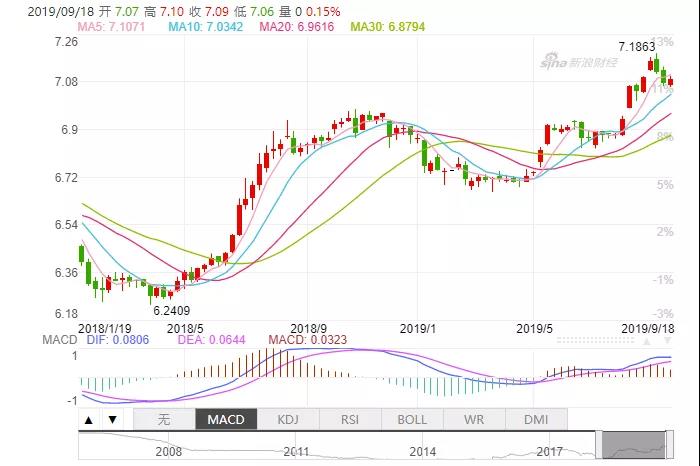Select the 无 (none) indicator tab
The width and height of the screenshot is (700, 466).
point(163,420)
